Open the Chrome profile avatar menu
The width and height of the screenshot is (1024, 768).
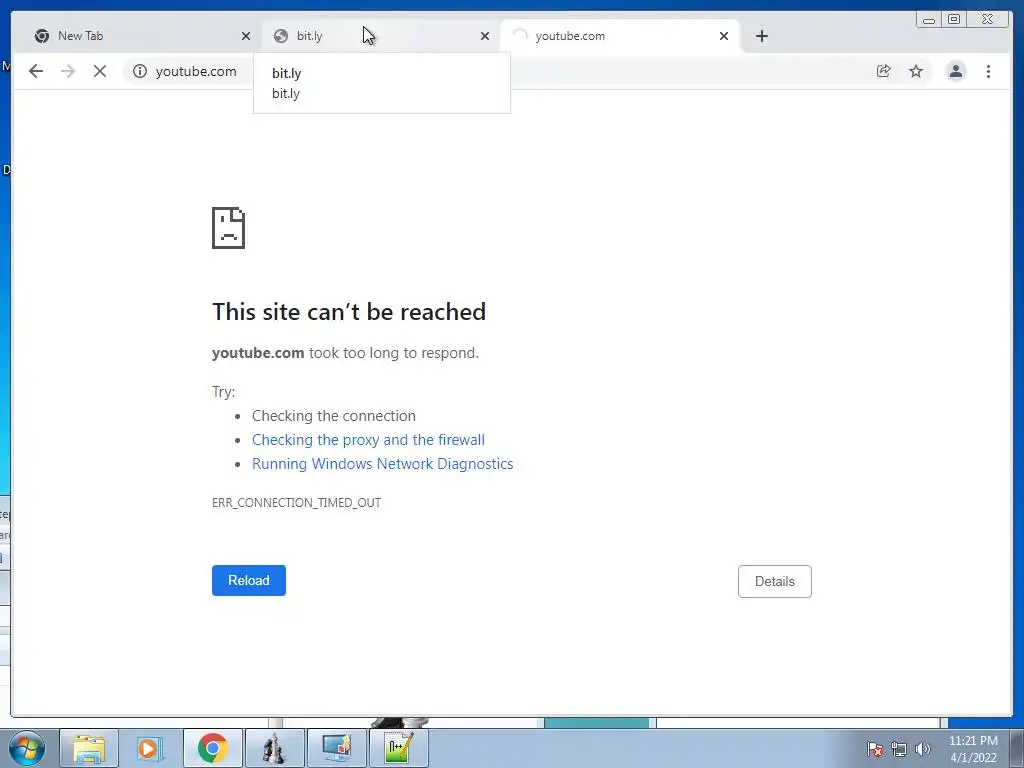955,71
